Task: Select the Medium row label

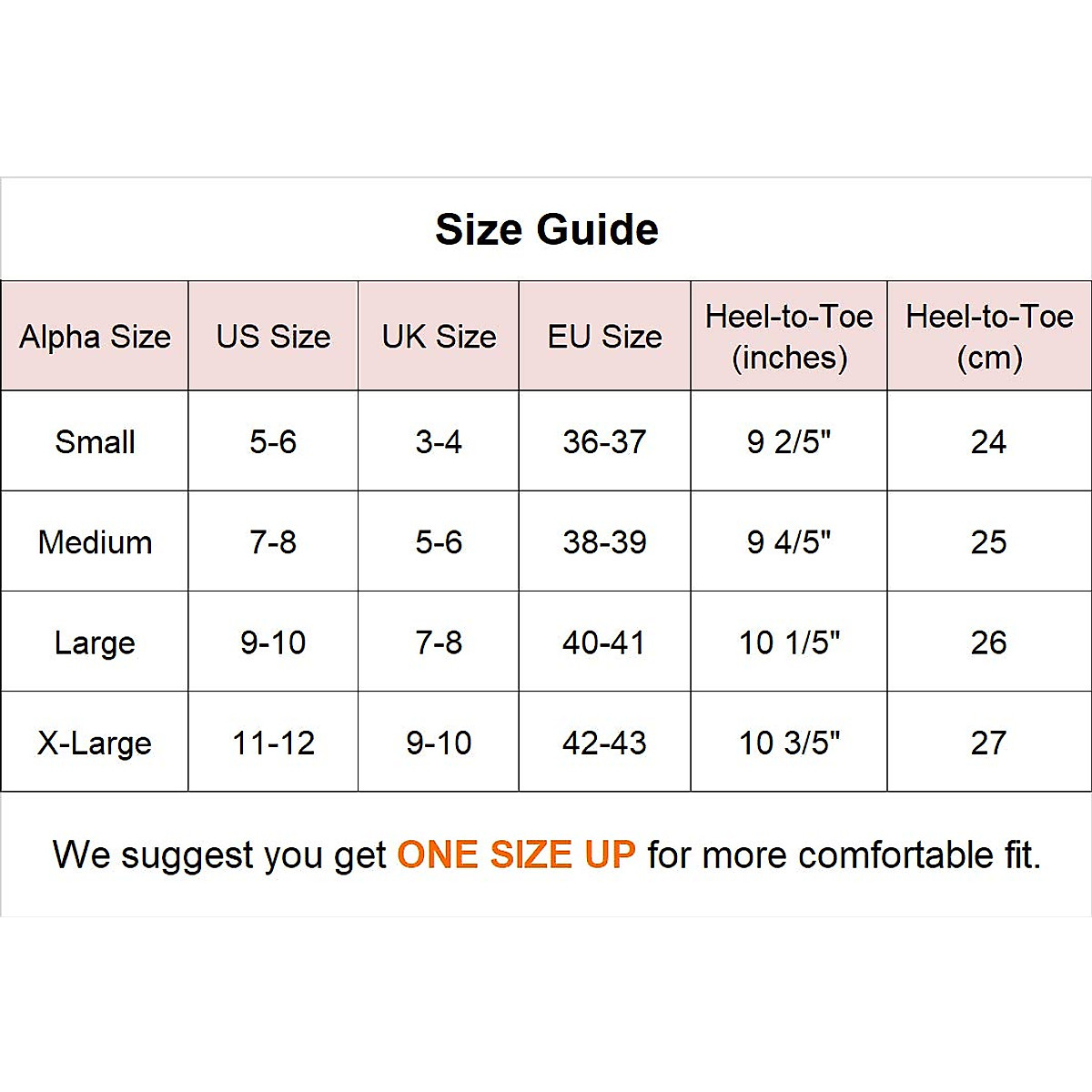Action: pos(95,542)
